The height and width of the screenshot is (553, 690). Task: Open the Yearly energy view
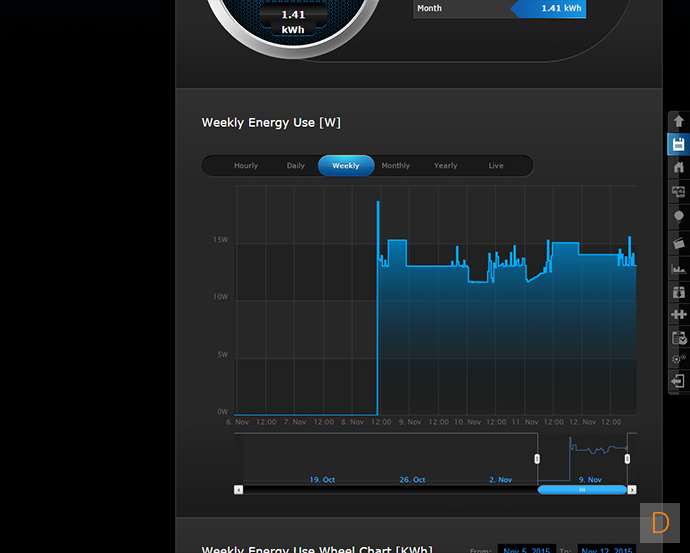[x=446, y=166]
